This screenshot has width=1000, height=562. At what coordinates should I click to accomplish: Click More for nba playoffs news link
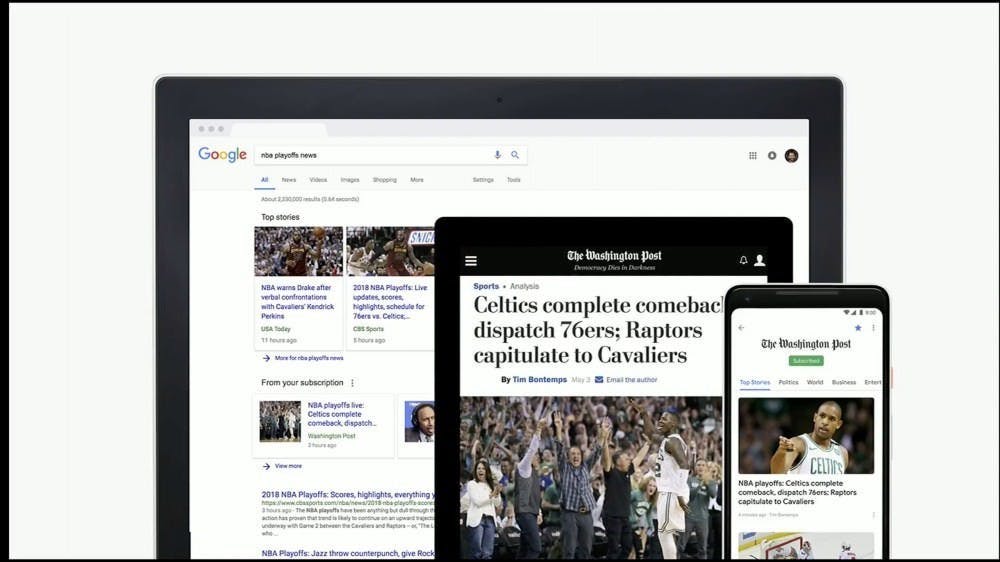(x=309, y=359)
